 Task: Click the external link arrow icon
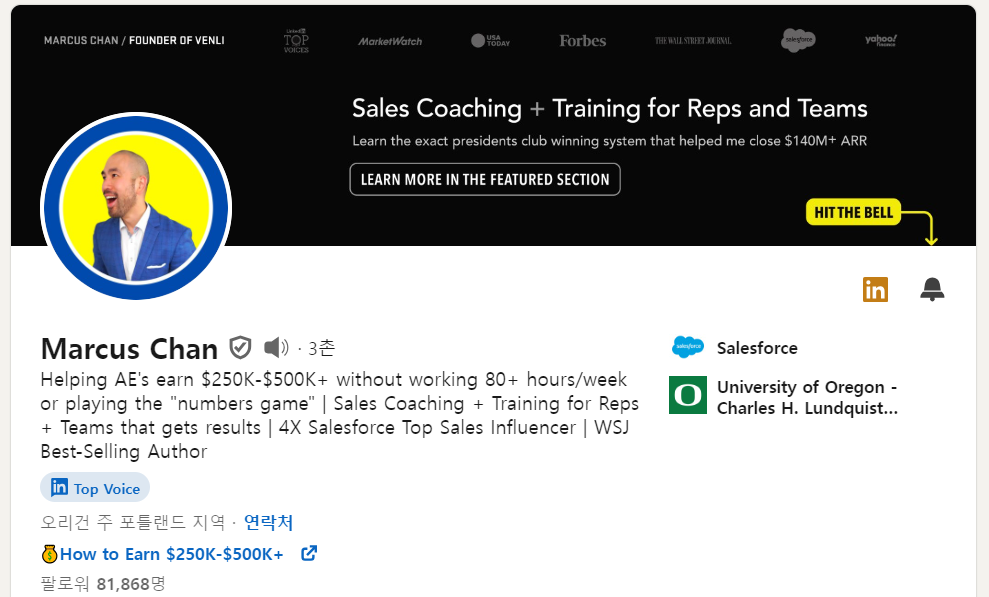[x=309, y=553]
